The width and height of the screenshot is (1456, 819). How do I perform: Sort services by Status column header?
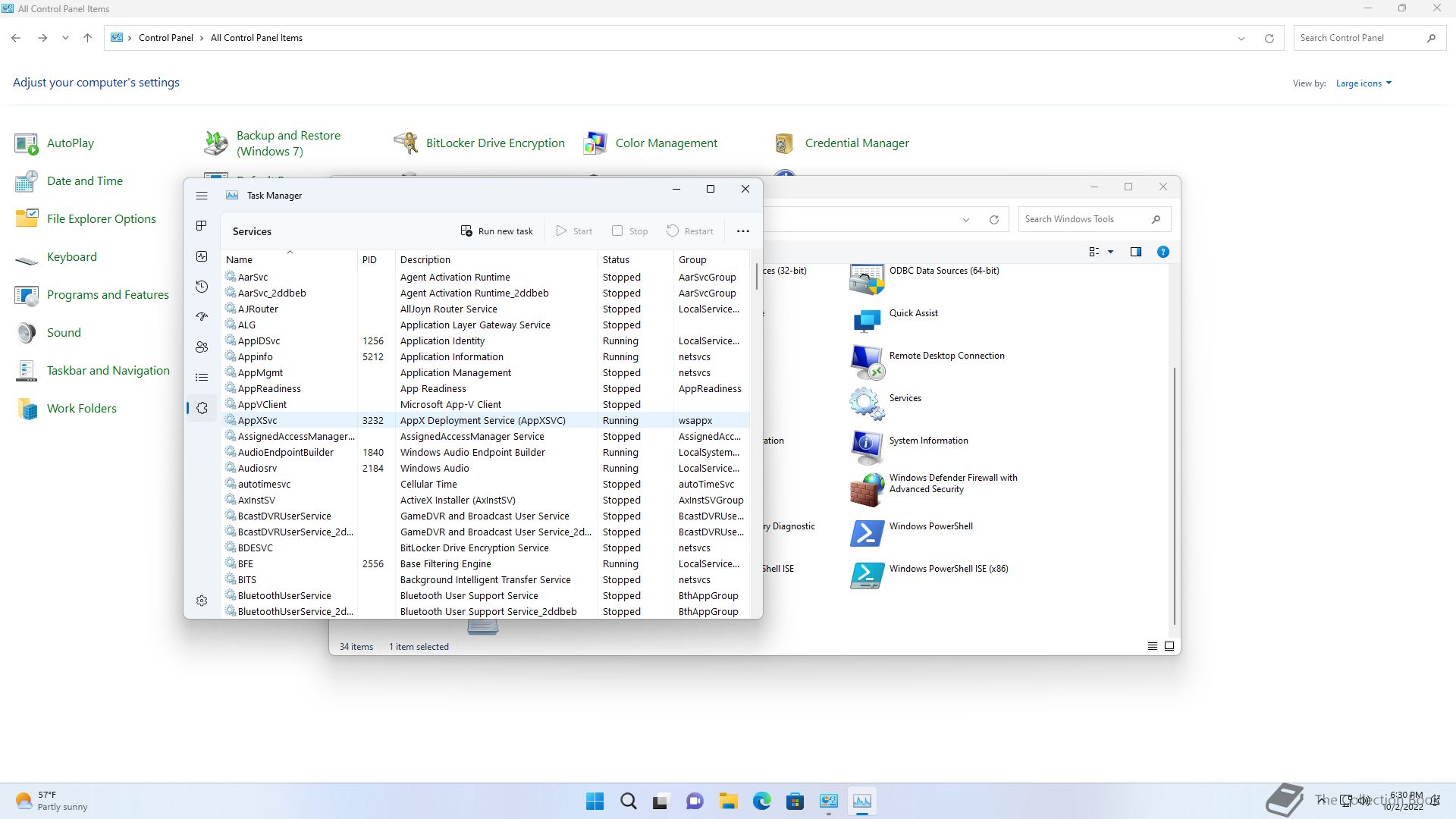635,259
